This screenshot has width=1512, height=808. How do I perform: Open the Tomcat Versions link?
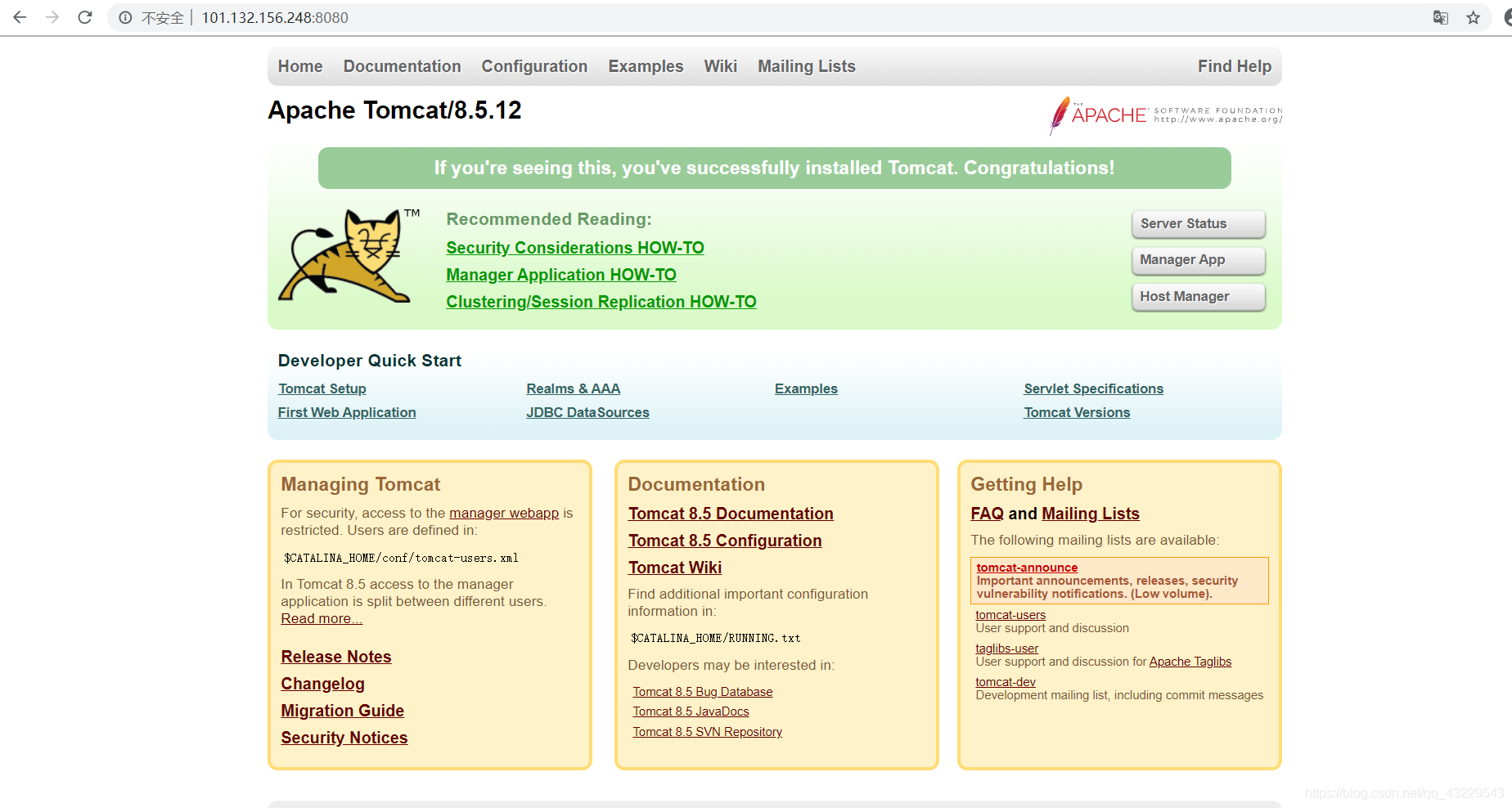click(x=1077, y=412)
